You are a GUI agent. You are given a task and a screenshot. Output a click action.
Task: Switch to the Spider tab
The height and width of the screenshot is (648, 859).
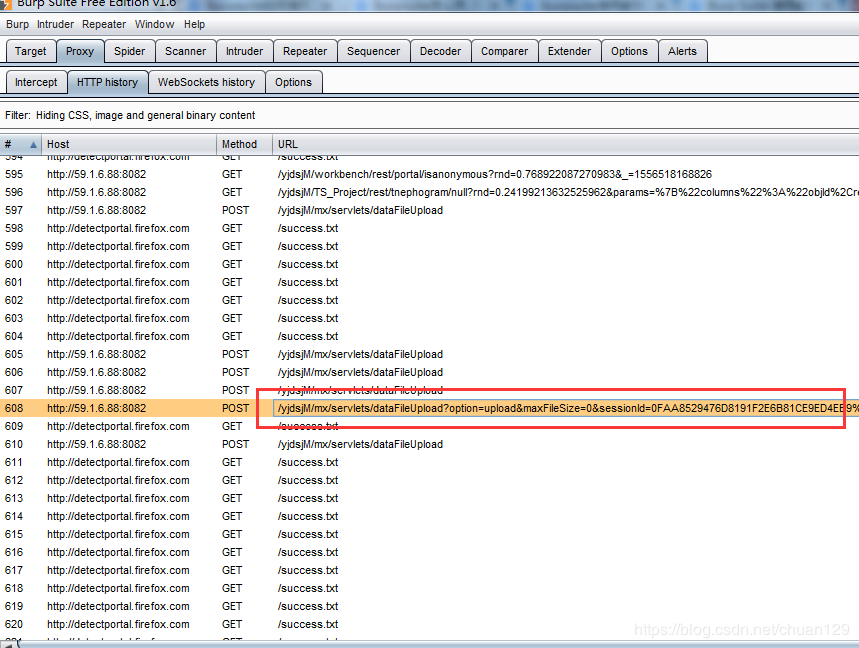tap(129, 51)
